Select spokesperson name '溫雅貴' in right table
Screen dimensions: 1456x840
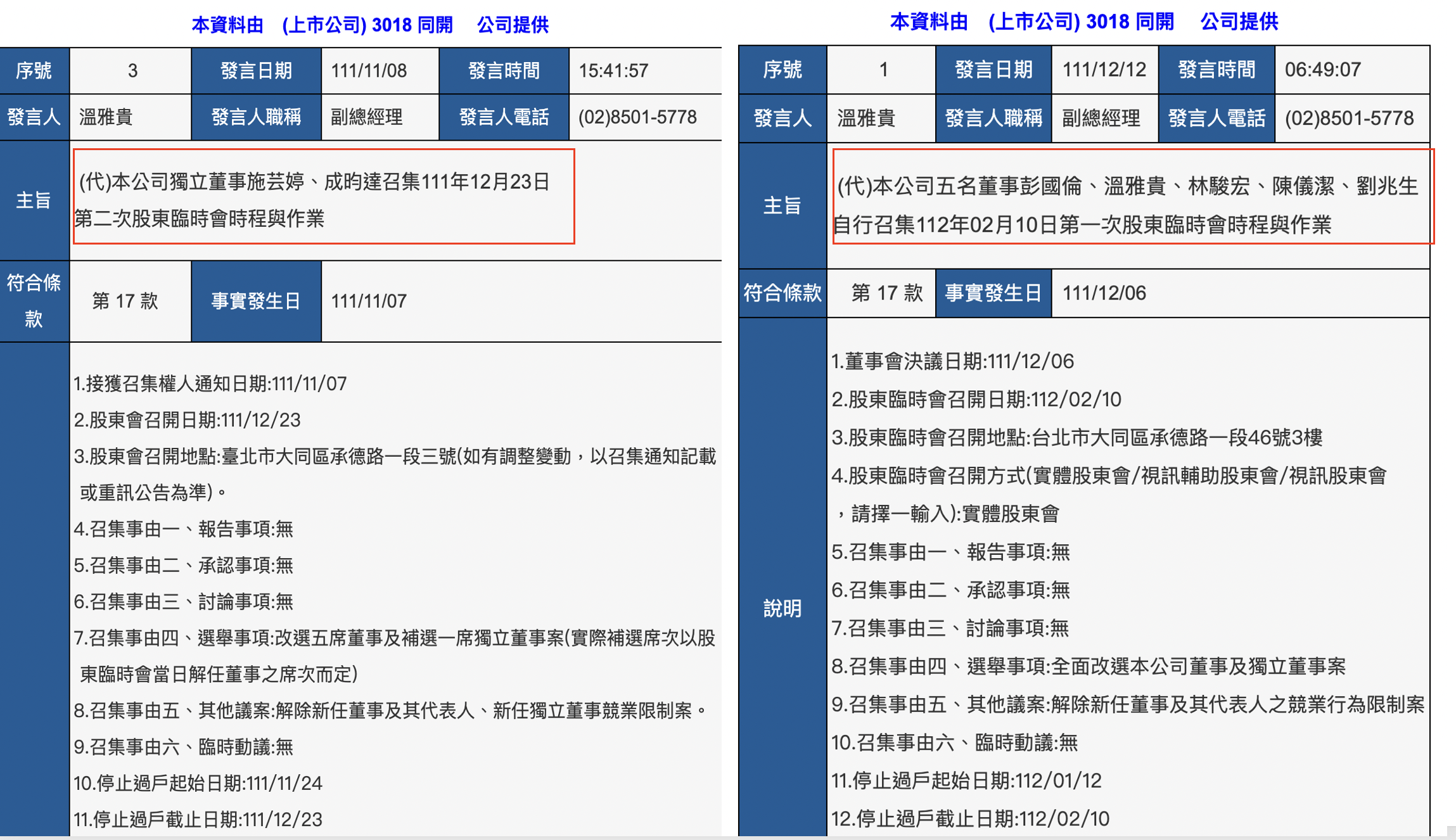point(865,118)
